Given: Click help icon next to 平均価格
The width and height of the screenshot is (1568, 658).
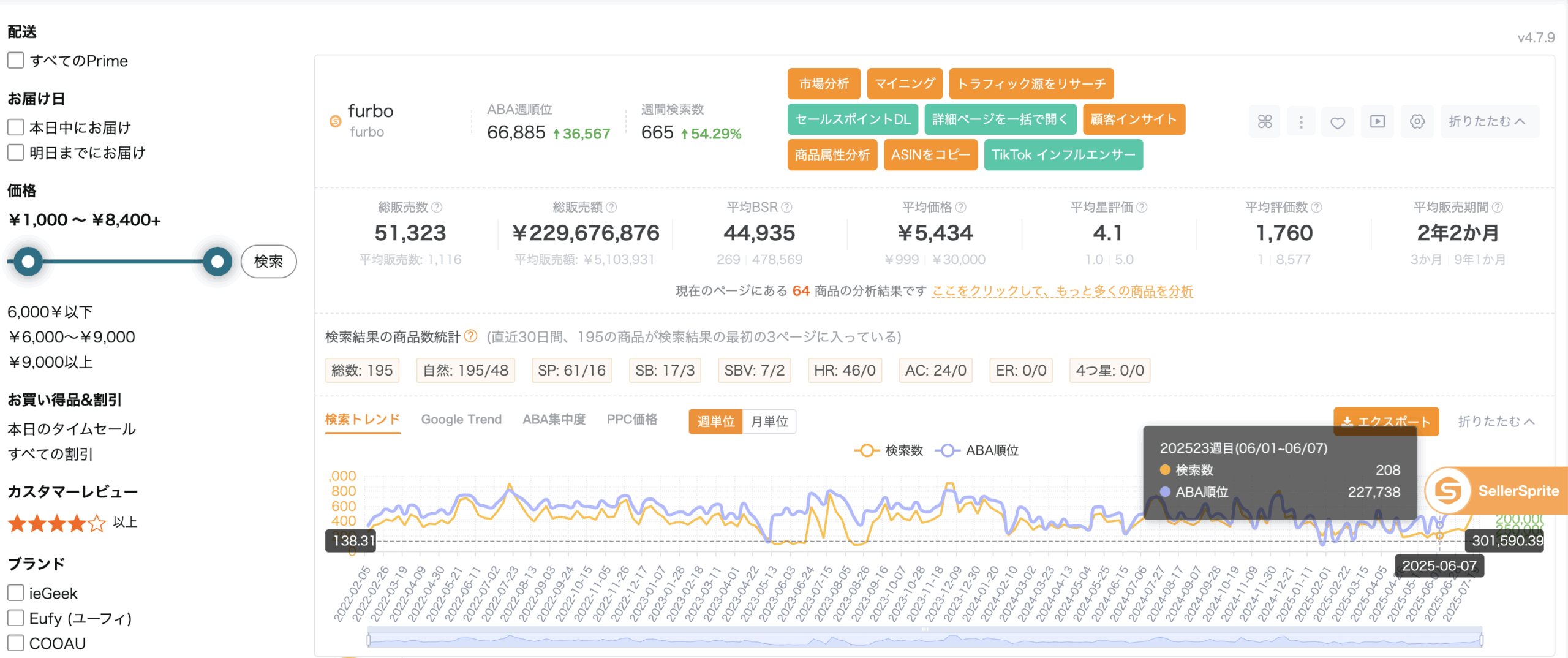Looking at the screenshot, I should pyautogui.click(x=961, y=207).
